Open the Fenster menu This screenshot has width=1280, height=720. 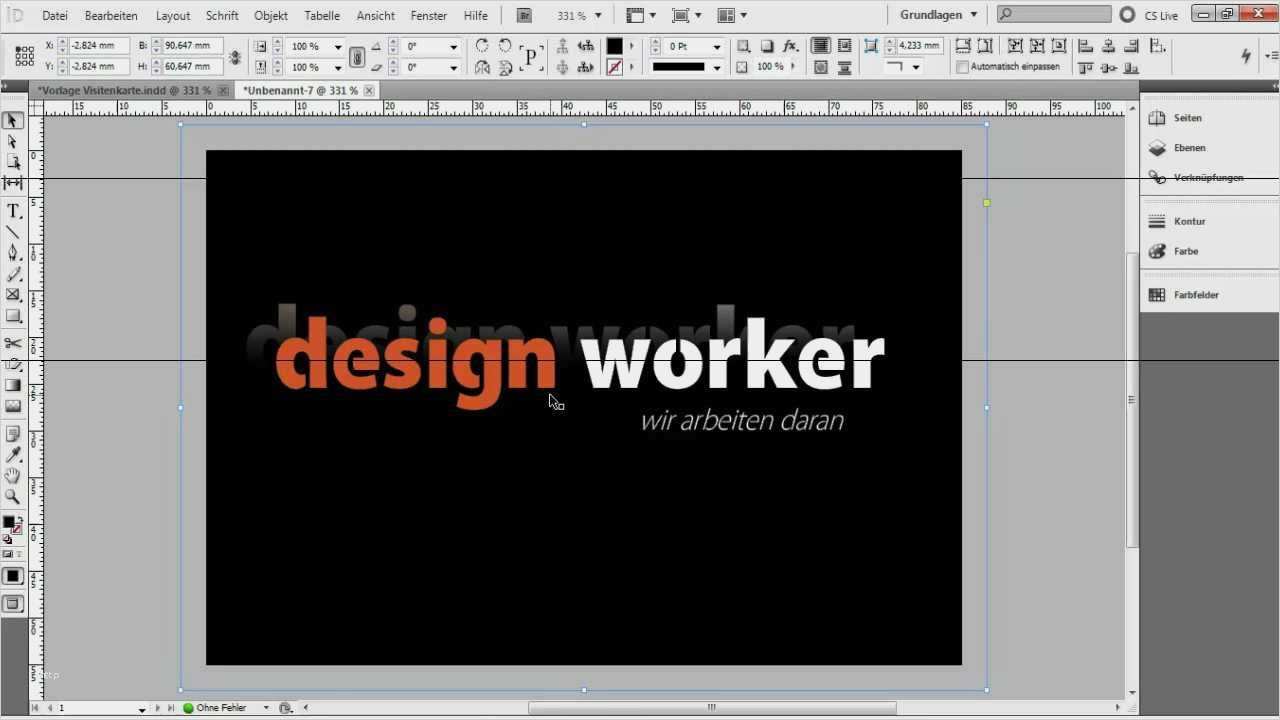pyautogui.click(x=428, y=15)
